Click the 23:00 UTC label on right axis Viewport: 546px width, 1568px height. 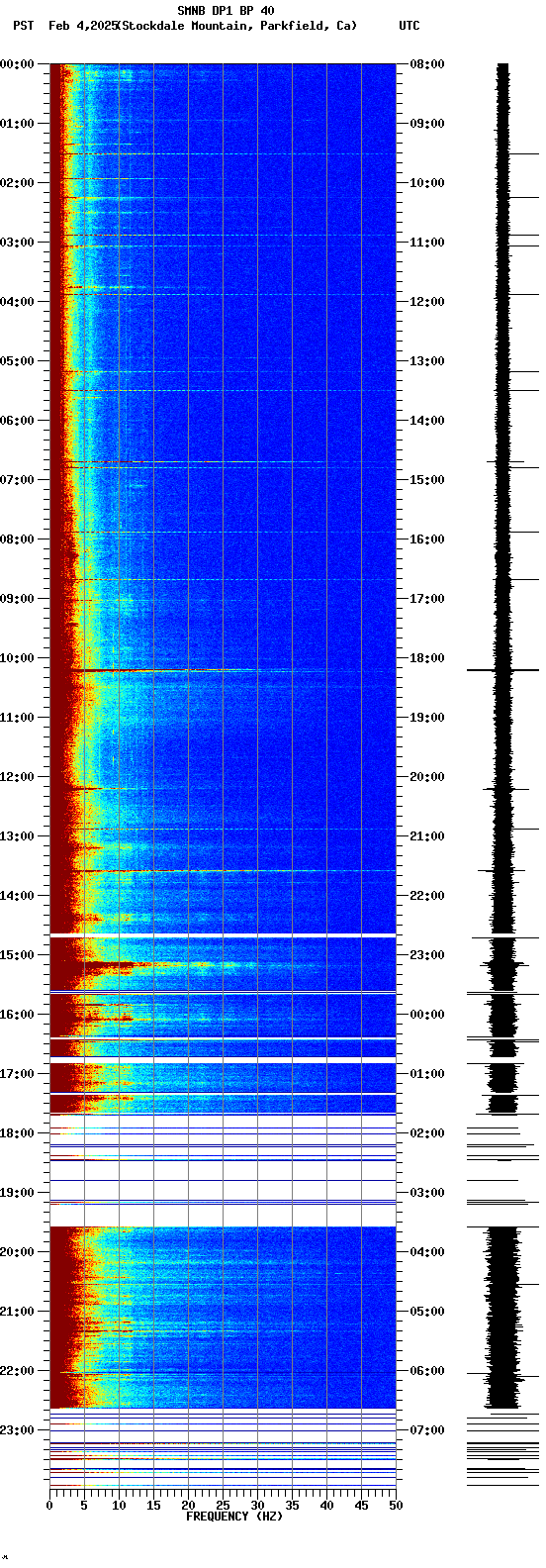pos(427,955)
